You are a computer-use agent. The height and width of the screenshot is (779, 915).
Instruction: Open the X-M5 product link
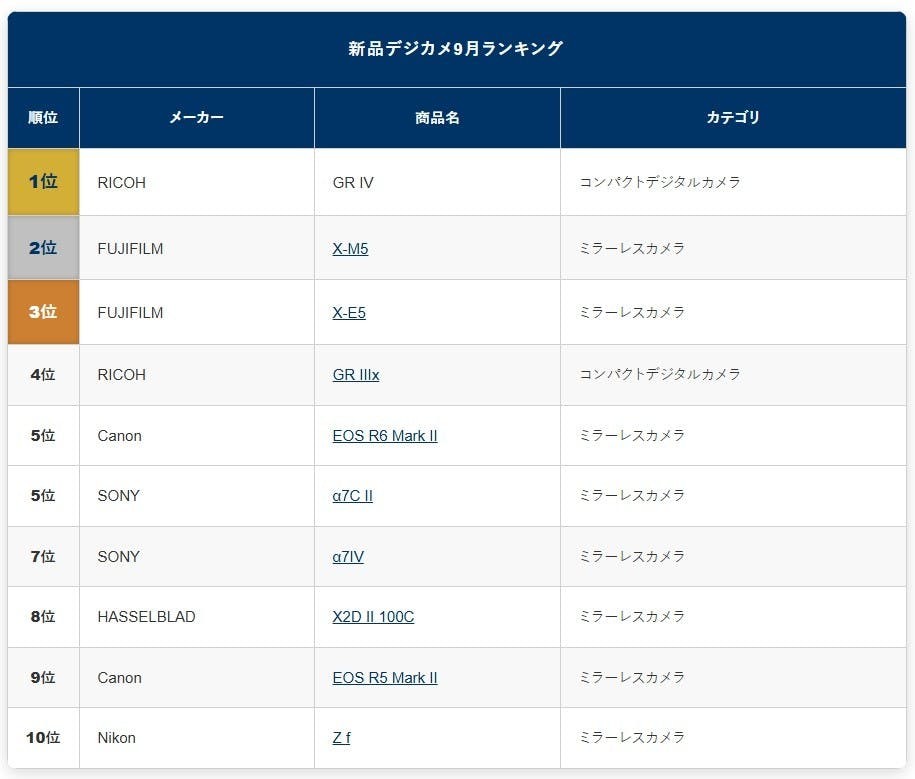point(350,249)
